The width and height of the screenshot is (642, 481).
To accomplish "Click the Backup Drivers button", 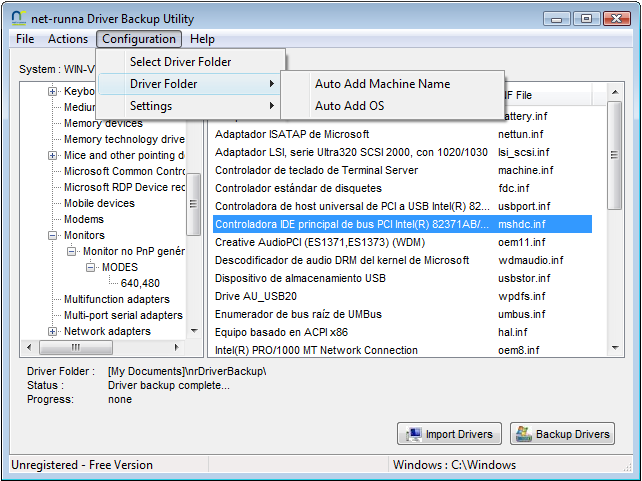I will click(x=562, y=434).
